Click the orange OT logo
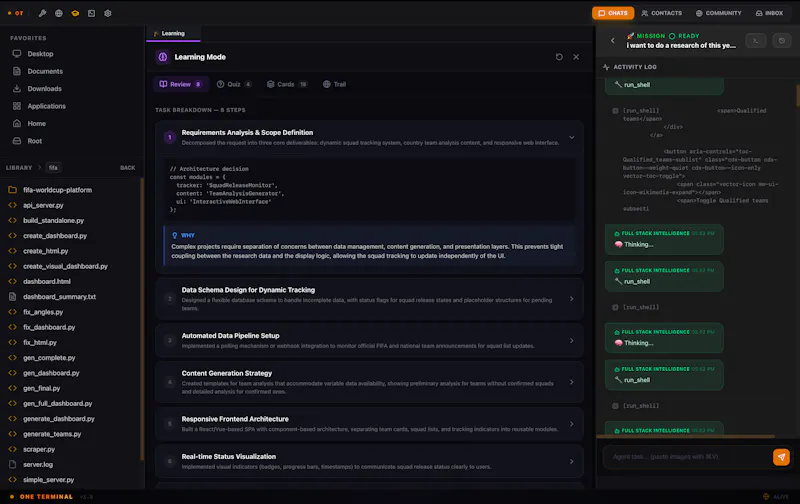The height and width of the screenshot is (504, 800). (x=16, y=13)
